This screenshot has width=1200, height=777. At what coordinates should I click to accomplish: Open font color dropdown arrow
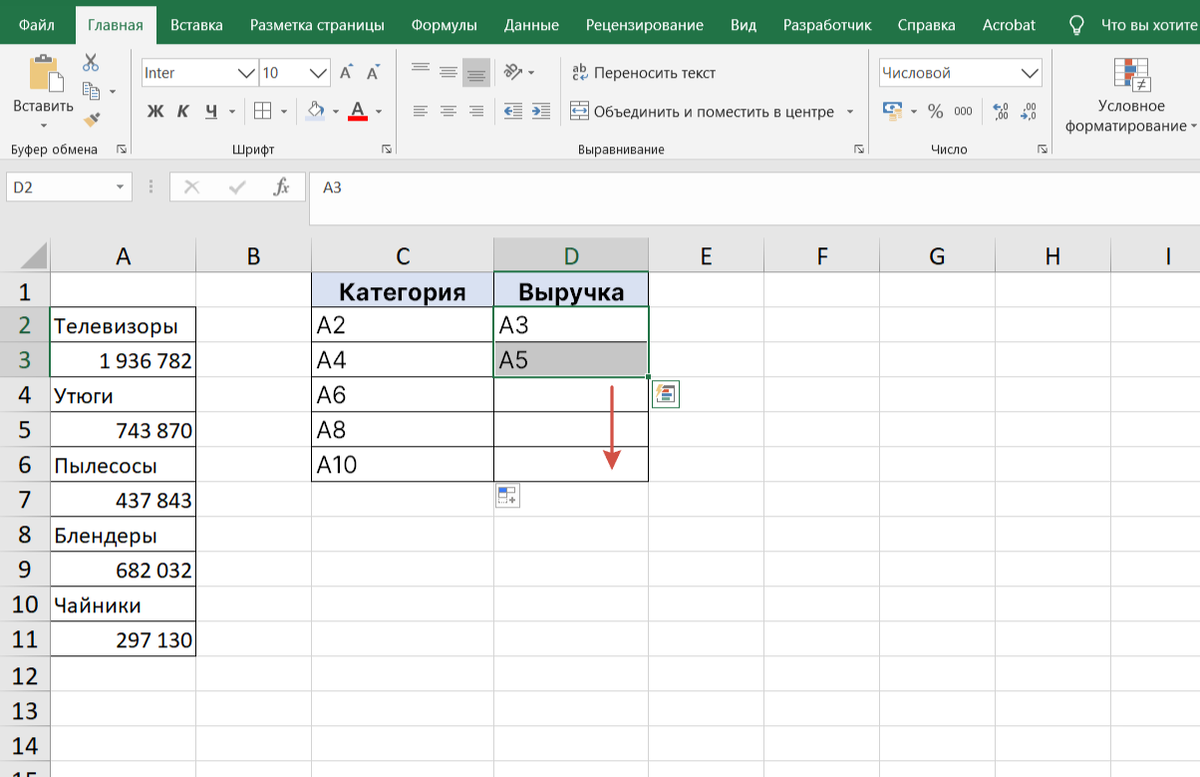[x=381, y=112]
